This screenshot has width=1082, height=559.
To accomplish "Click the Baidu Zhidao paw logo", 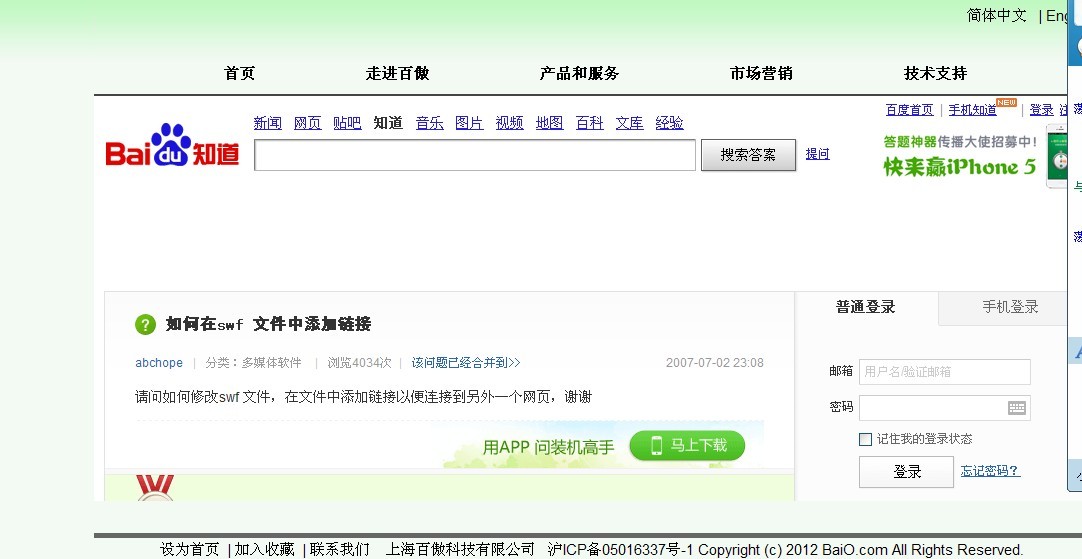I will (172, 146).
